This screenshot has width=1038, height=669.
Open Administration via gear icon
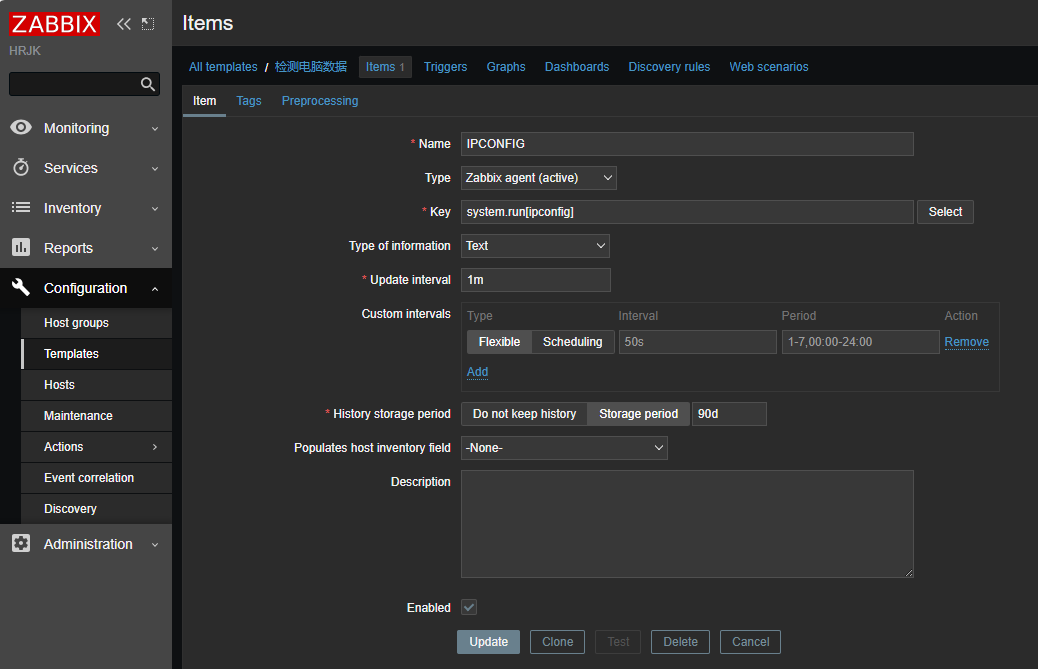[21, 544]
